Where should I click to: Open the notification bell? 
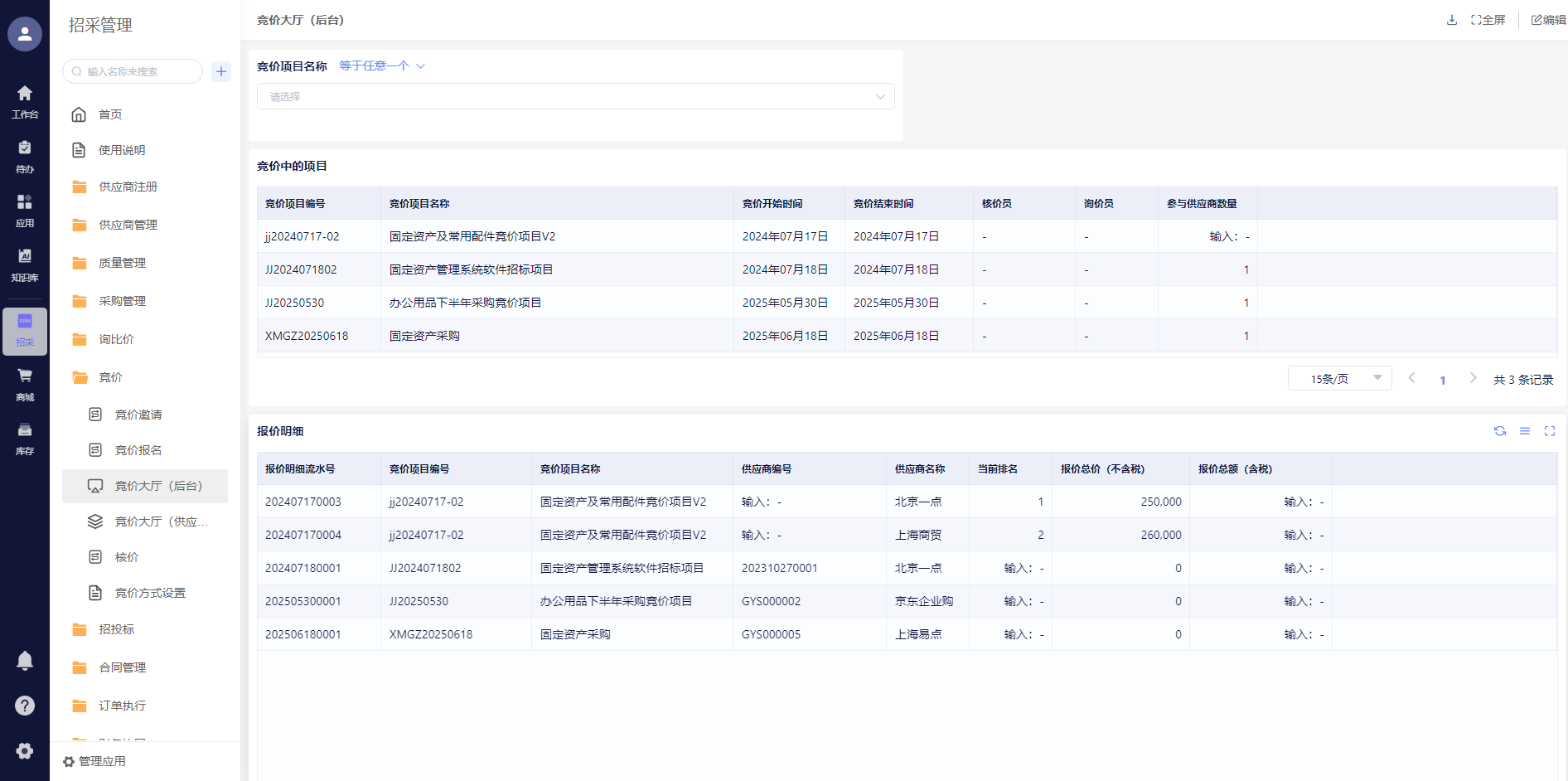coord(25,661)
